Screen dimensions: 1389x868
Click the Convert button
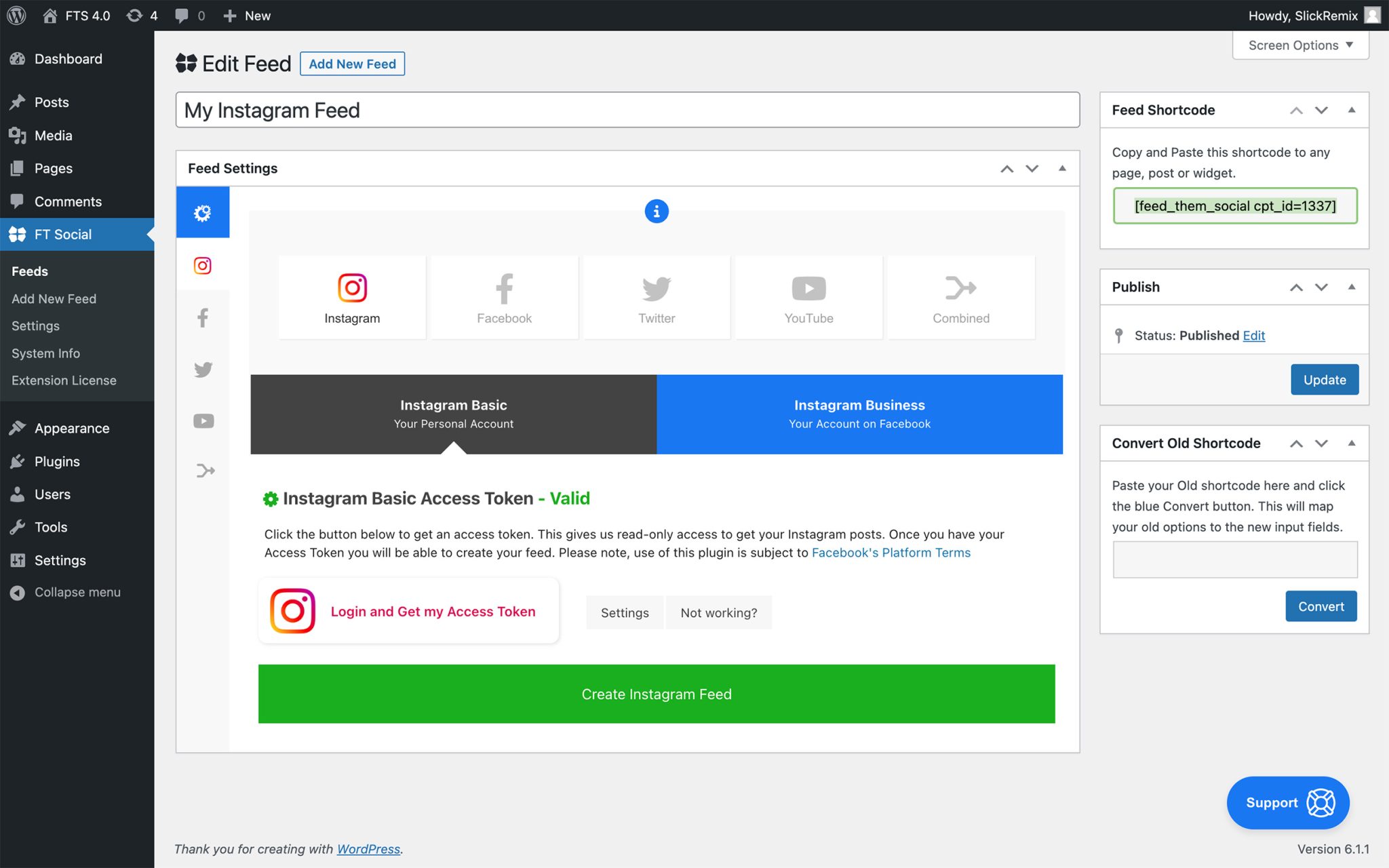[x=1321, y=606]
